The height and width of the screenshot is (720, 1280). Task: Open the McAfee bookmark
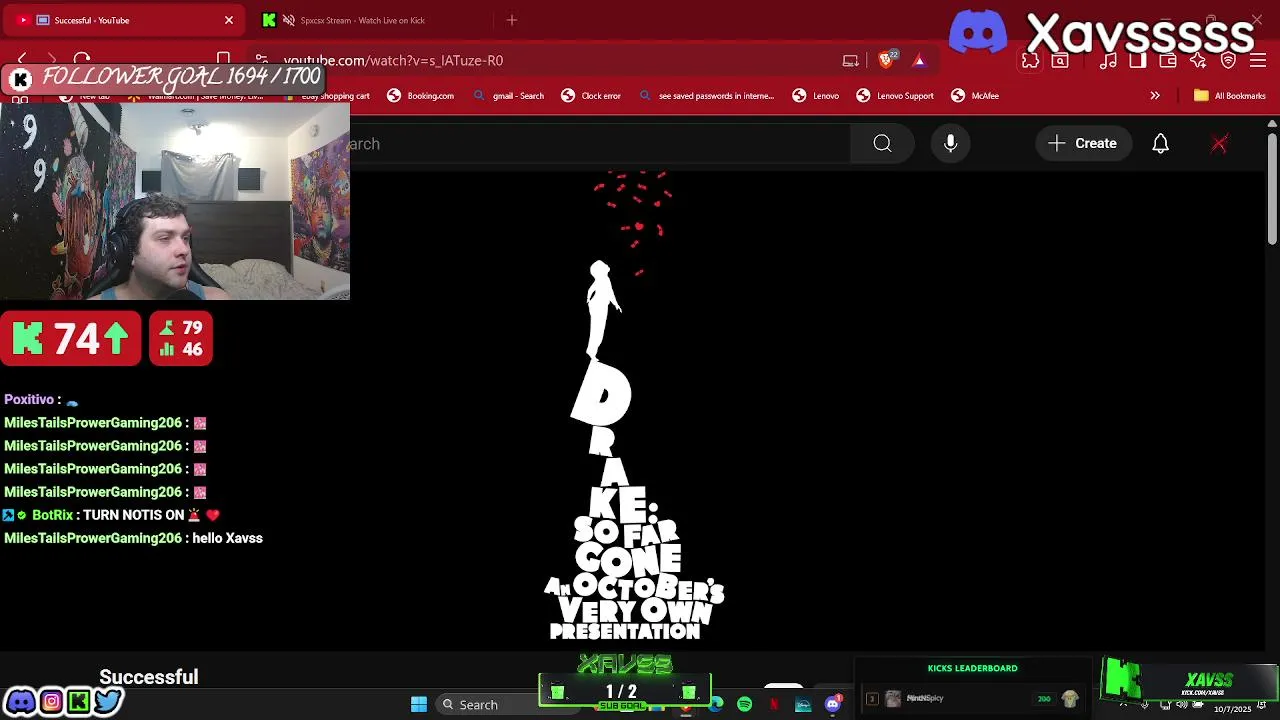tap(975, 96)
